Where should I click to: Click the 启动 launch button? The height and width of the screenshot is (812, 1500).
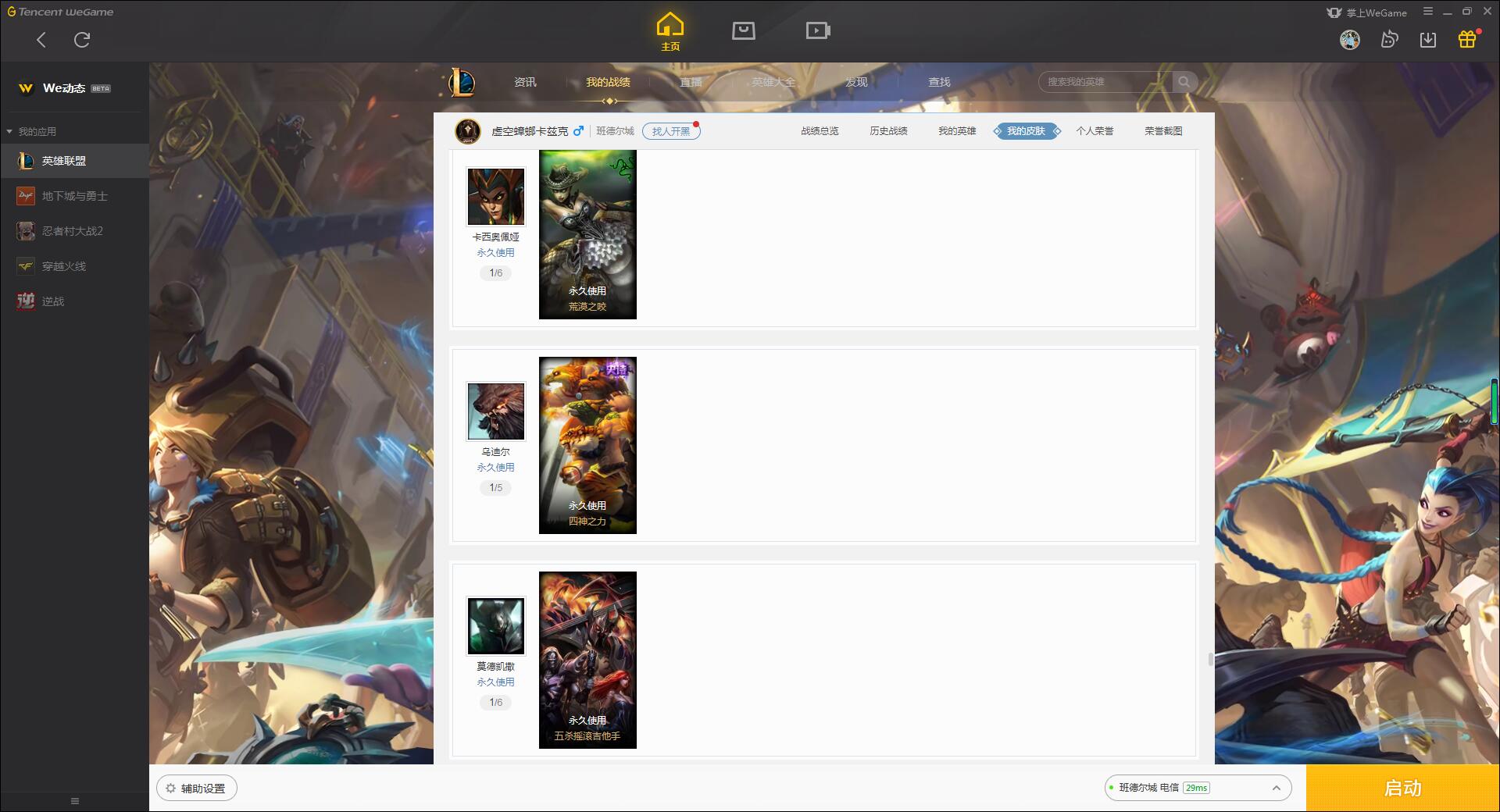(x=1402, y=789)
